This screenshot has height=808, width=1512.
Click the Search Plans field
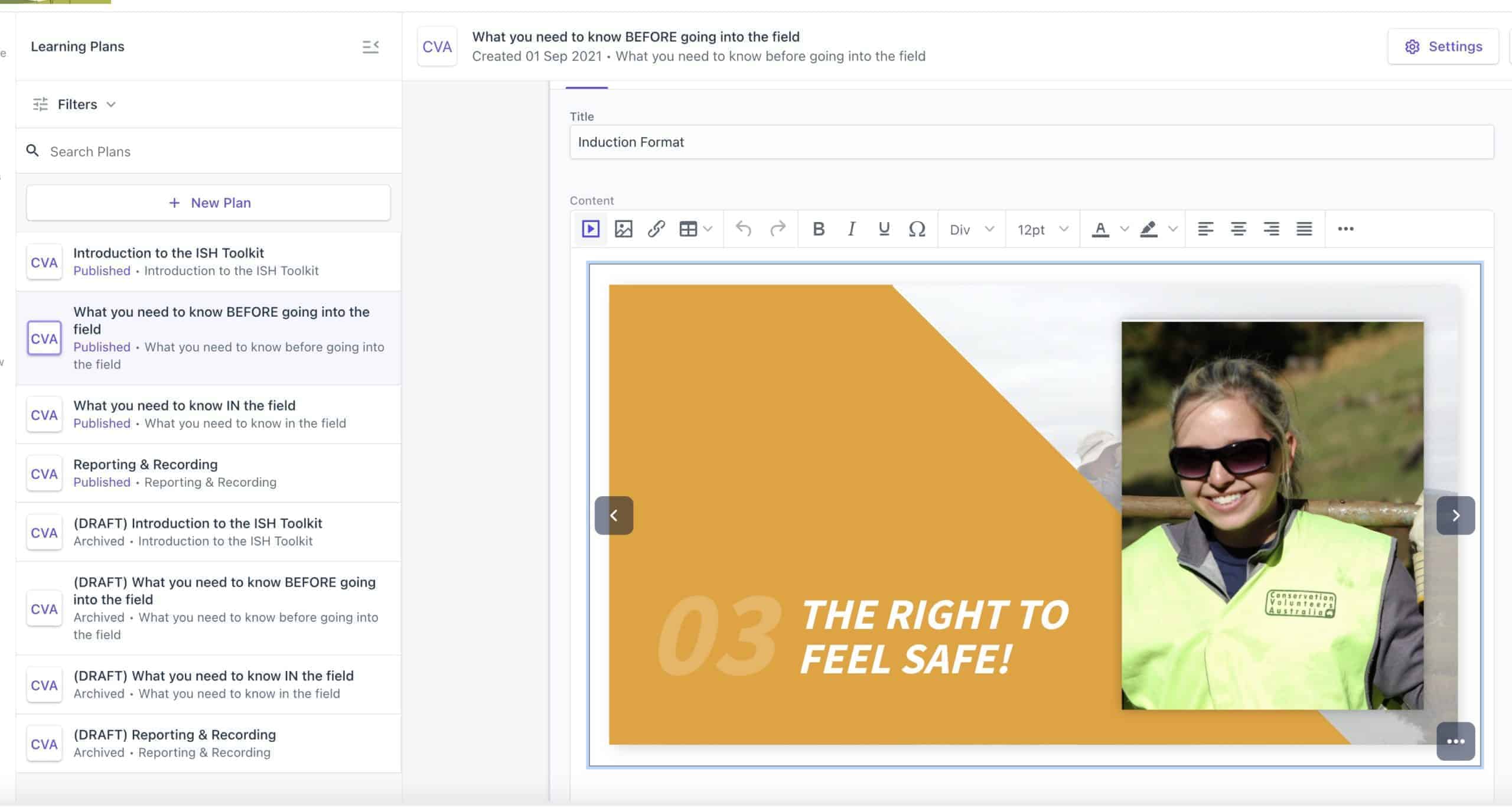(x=208, y=151)
